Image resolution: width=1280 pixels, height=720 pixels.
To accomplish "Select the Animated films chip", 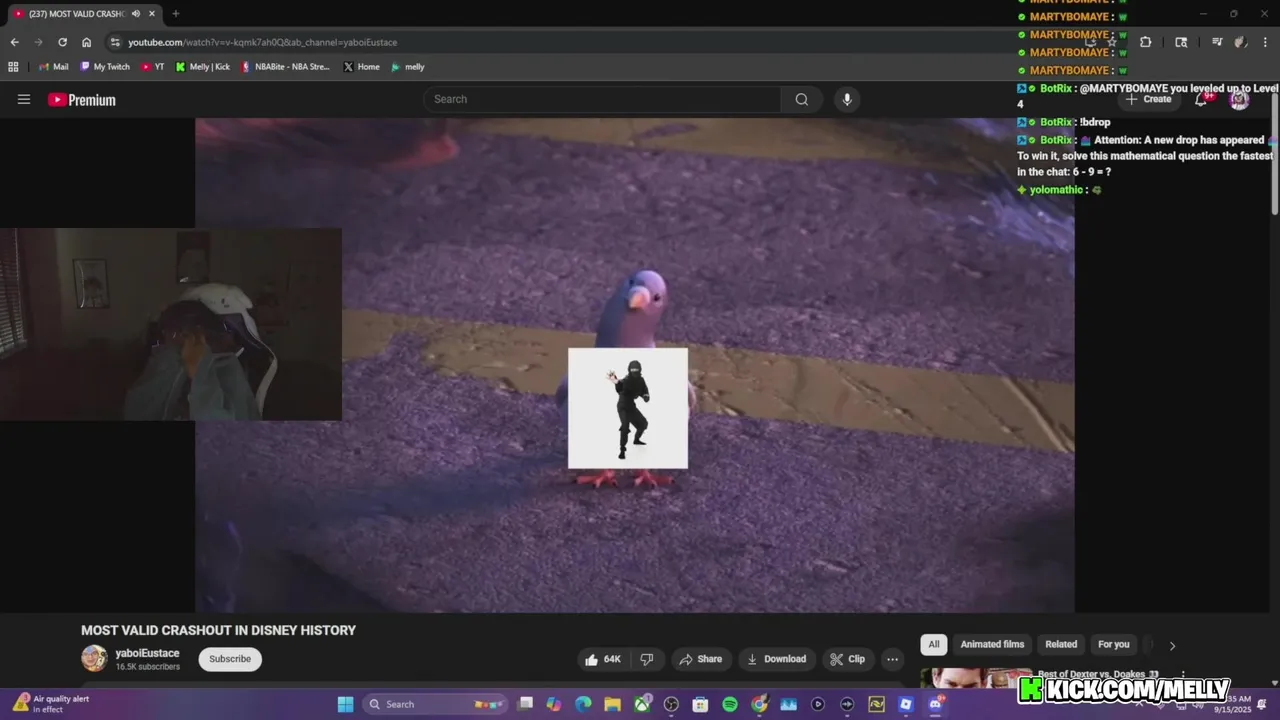I will [992, 645].
